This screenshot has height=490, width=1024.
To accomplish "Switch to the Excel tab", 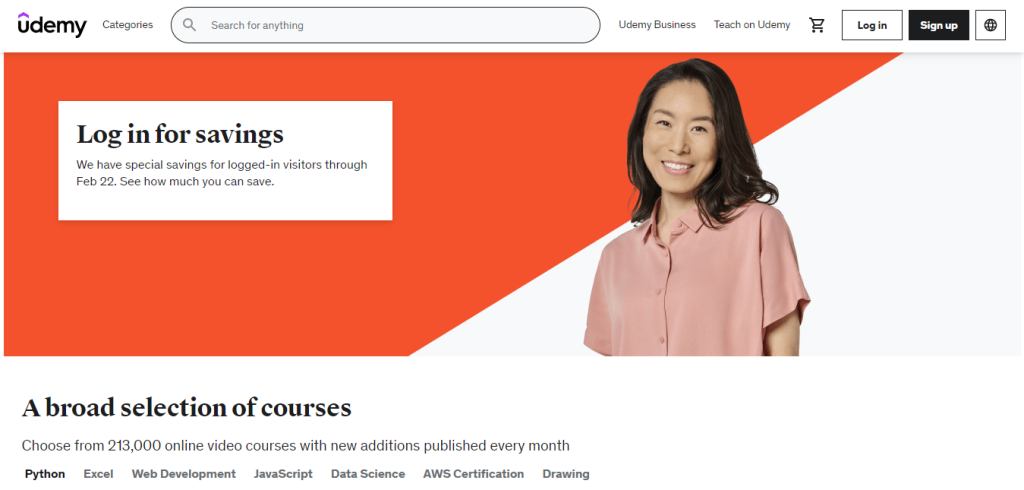I will tap(98, 474).
